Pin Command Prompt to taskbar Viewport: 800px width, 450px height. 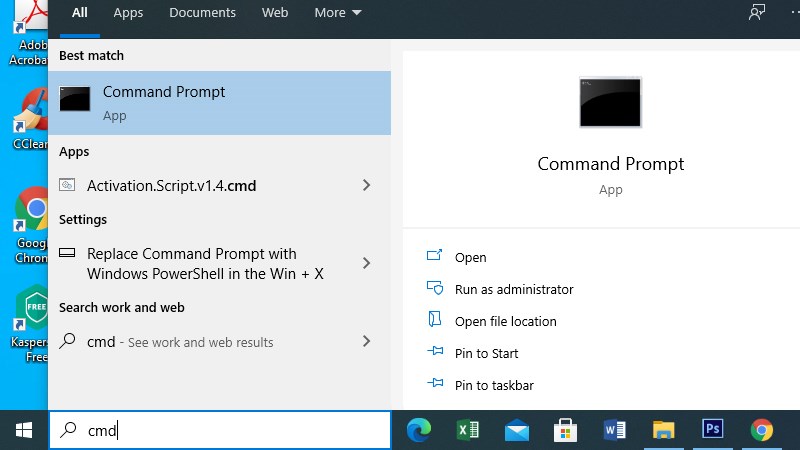point(493,385)
